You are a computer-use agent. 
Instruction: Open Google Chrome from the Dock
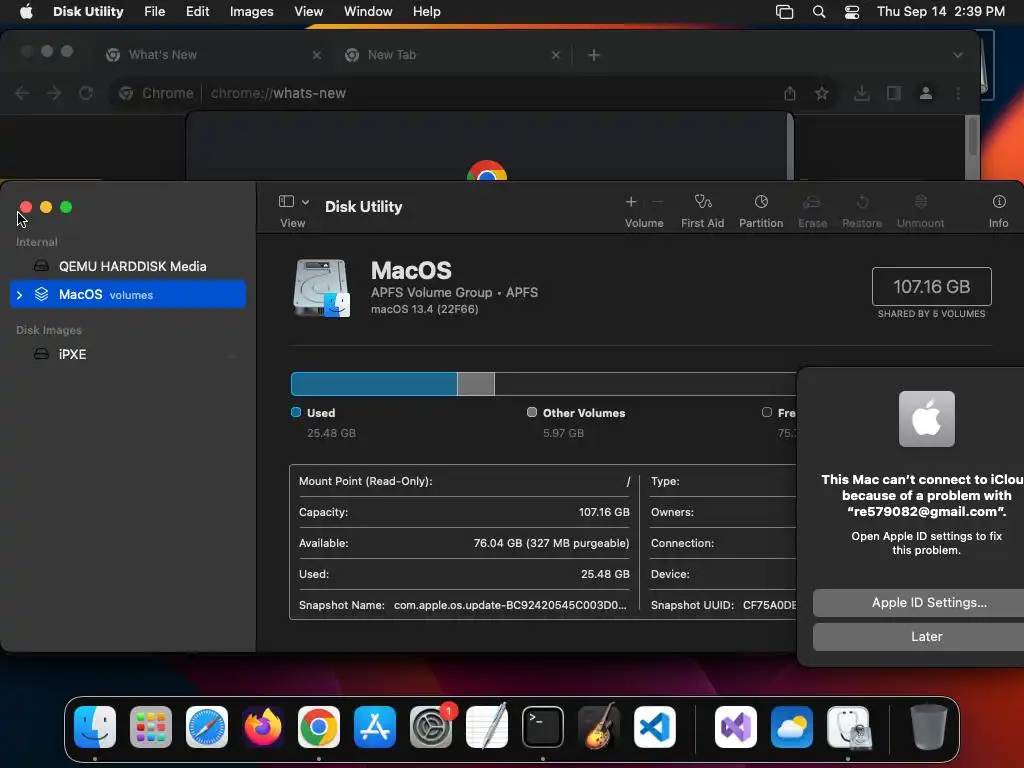pos(319,727)
